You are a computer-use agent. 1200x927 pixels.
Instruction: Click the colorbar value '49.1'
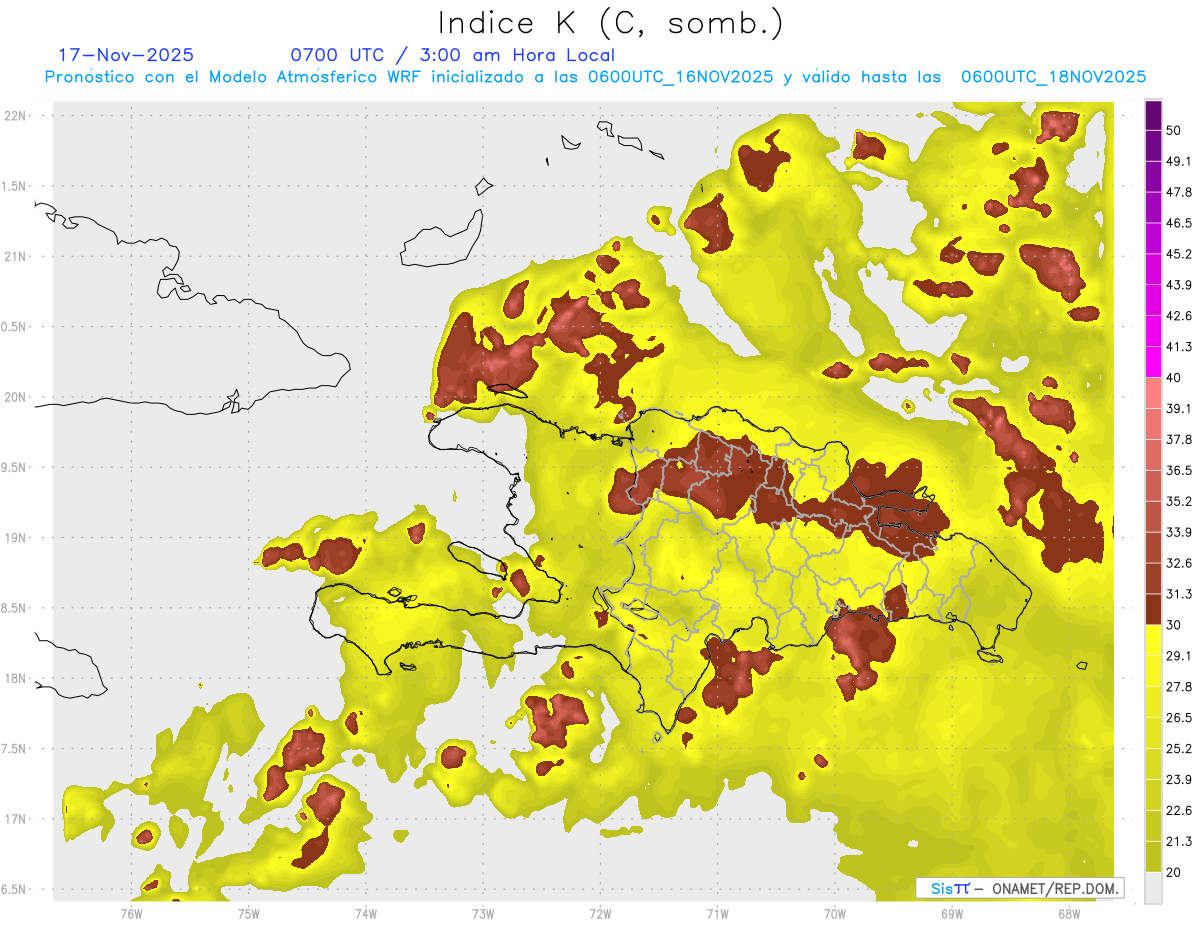[x=1179, y=161]
